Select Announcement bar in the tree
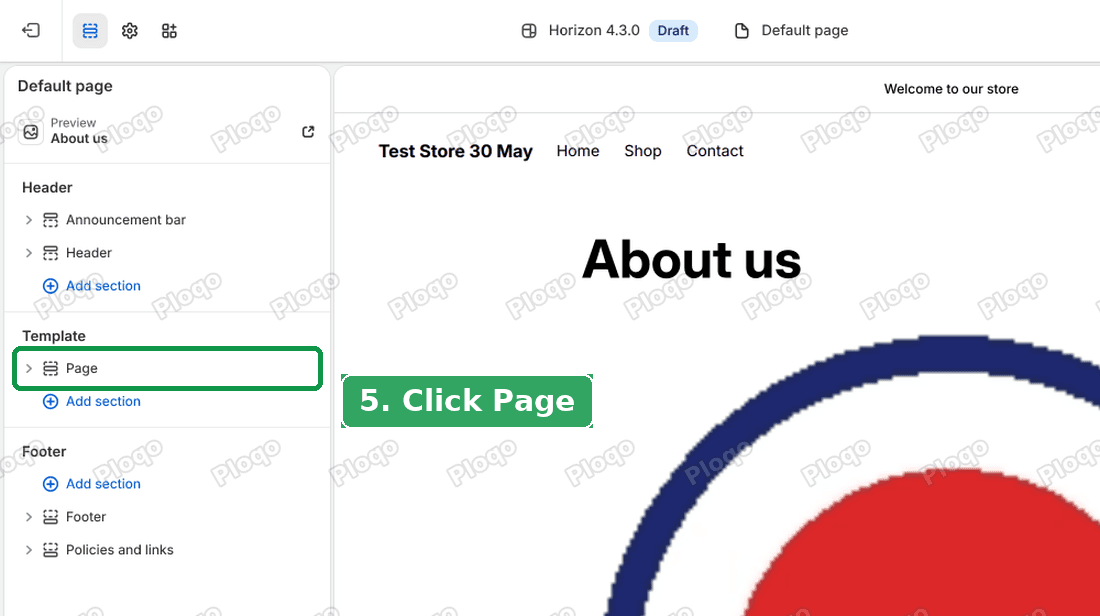 click(126, 220)
